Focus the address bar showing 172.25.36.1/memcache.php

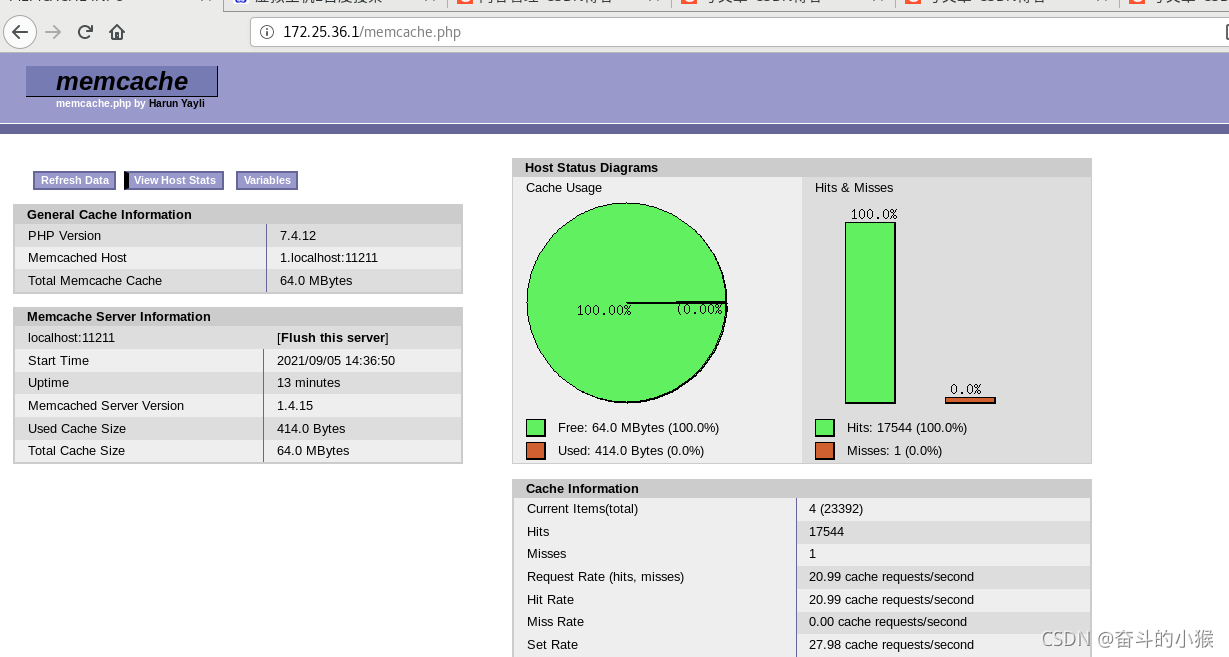[x=740, y=32]
